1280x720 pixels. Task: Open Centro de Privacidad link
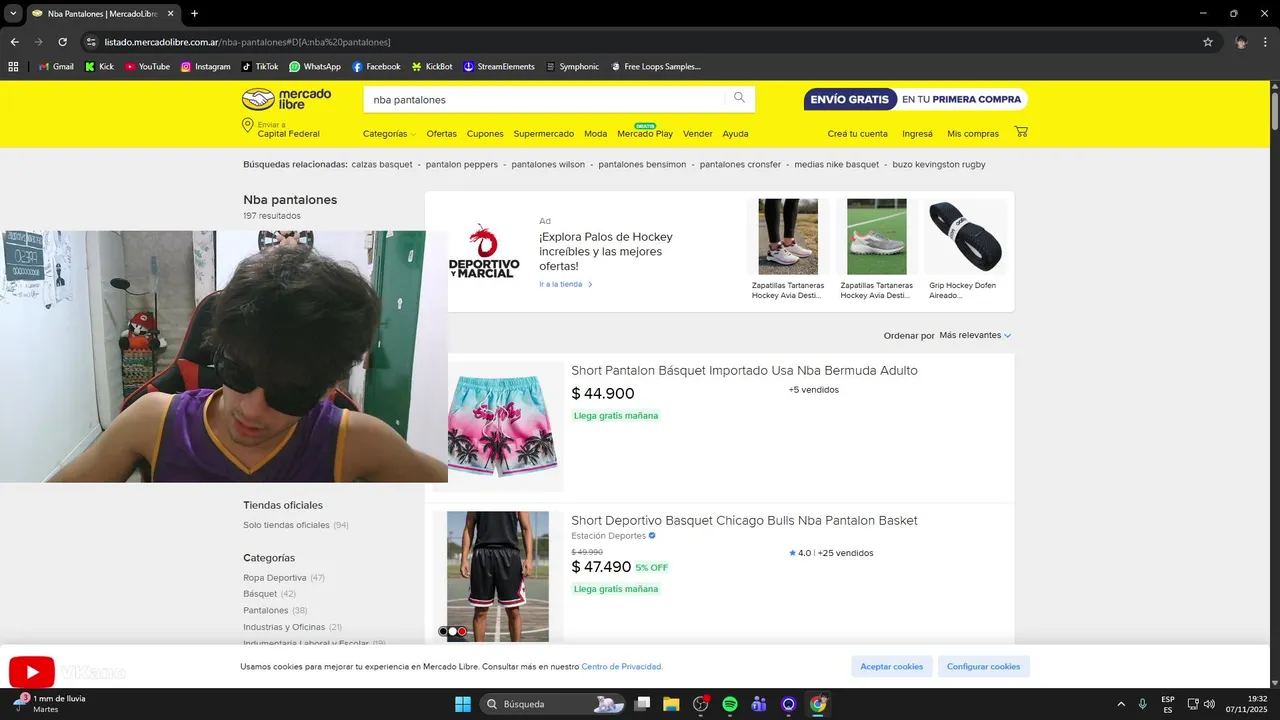[621, 666]
